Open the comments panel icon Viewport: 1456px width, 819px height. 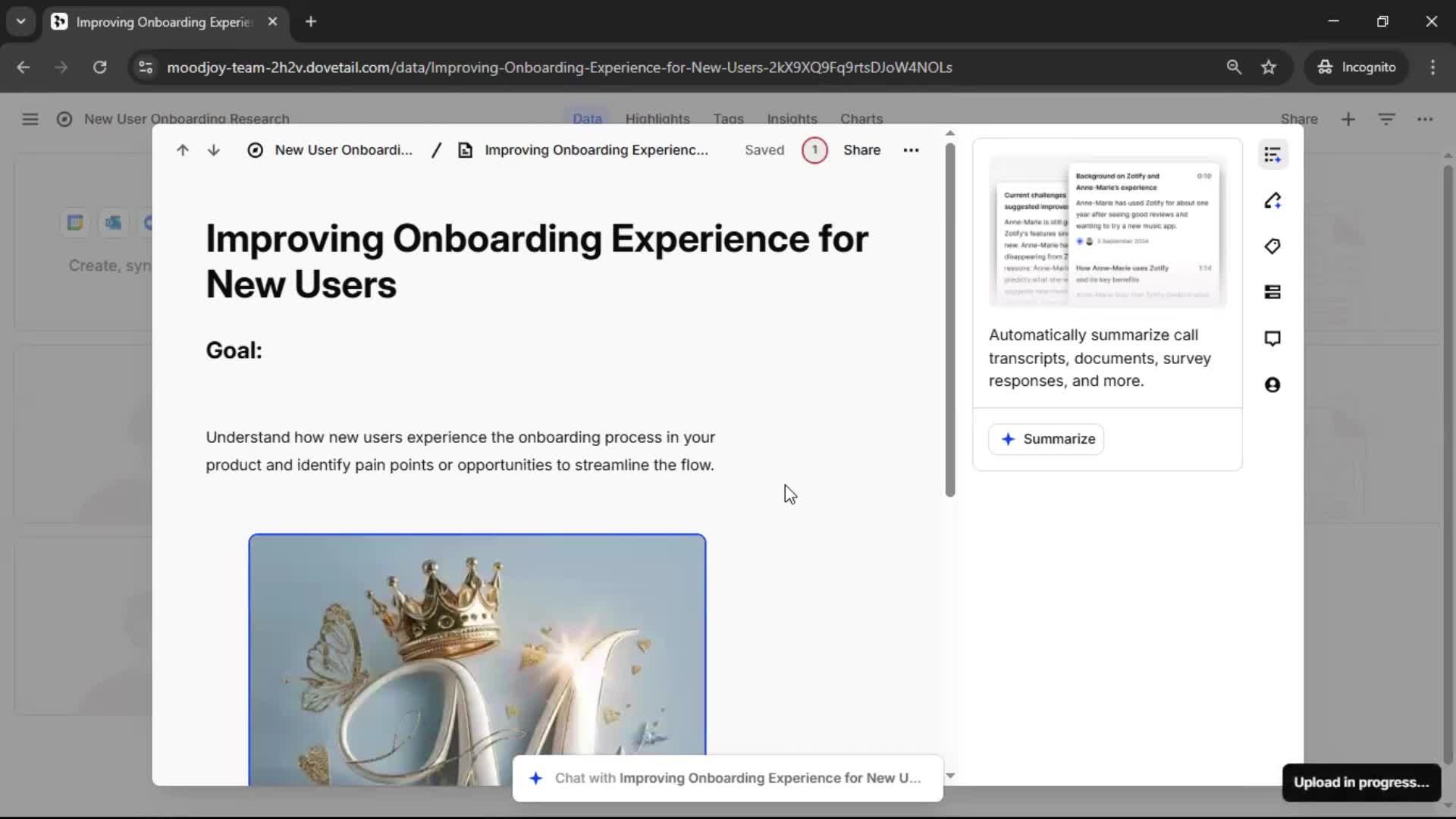tap(1272, 338)
